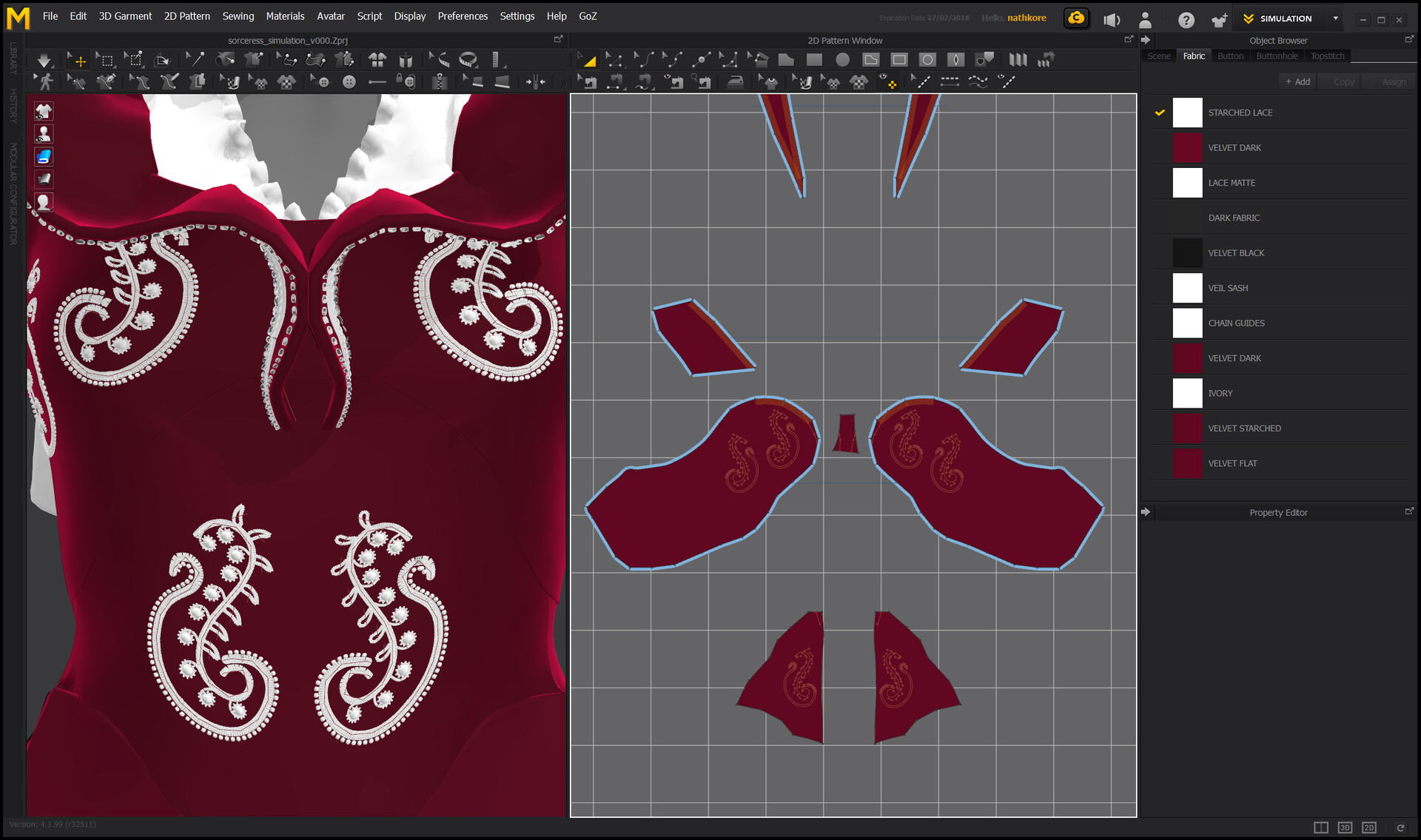This screenshot has height=840, width=1421.
Task: Toggle the 2D-only view mode at bottom right
Action: (x=1368, y=827)
